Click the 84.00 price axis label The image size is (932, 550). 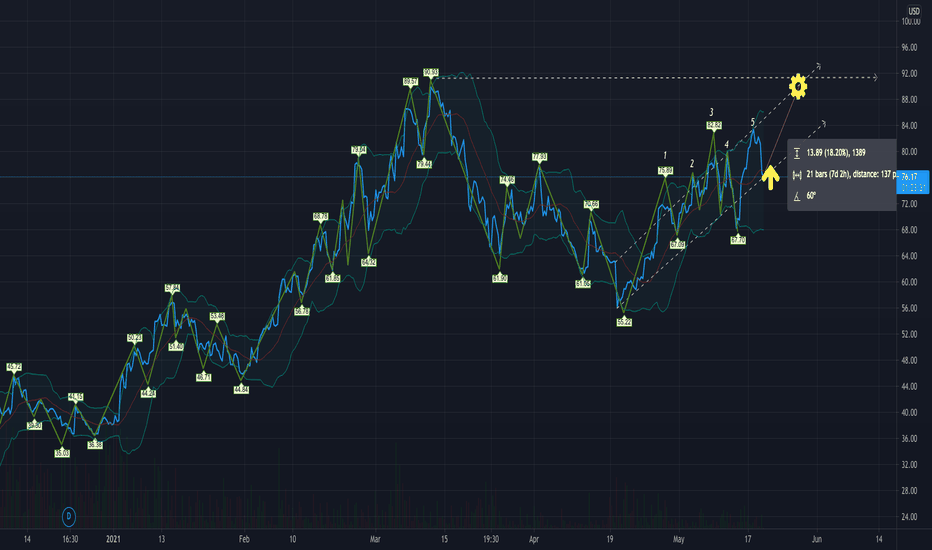pos(909,125)
